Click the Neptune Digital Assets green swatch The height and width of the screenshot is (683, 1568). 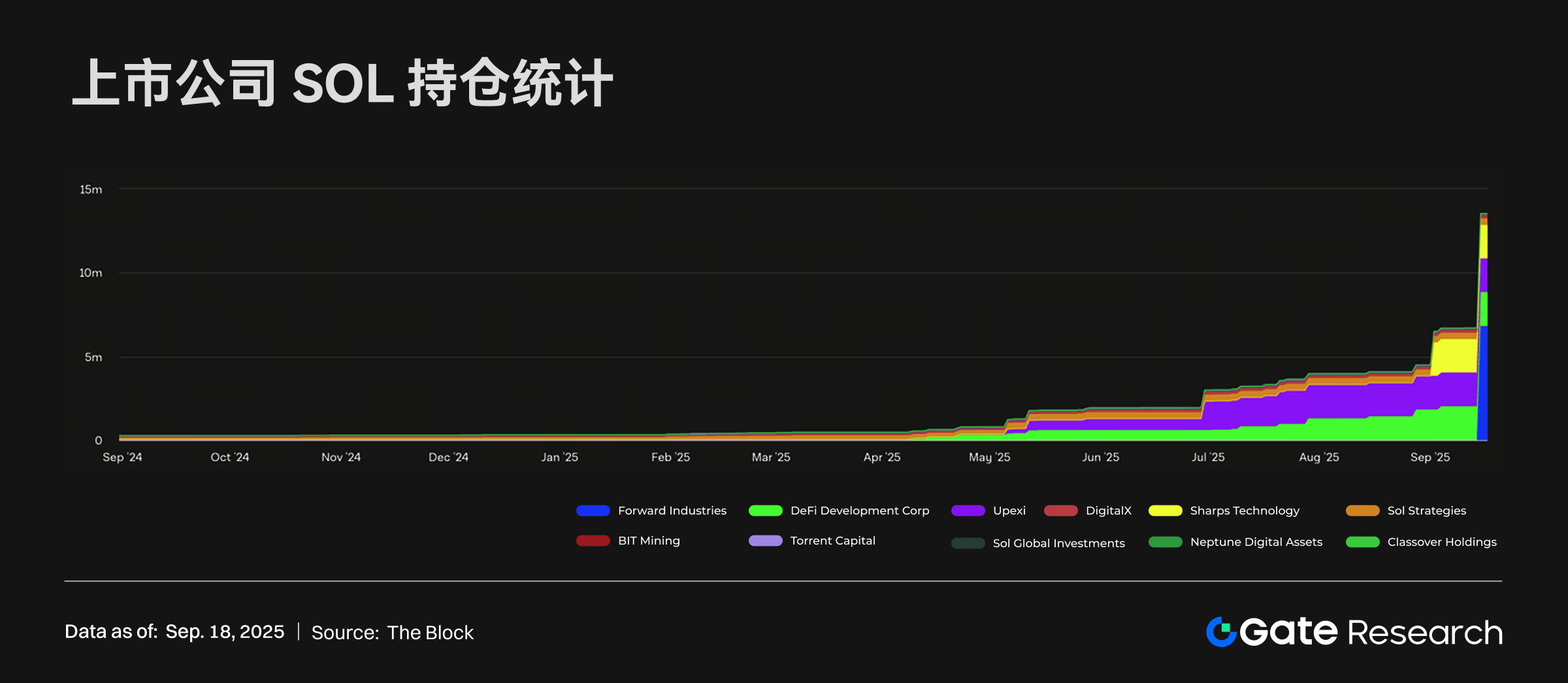1166,542
